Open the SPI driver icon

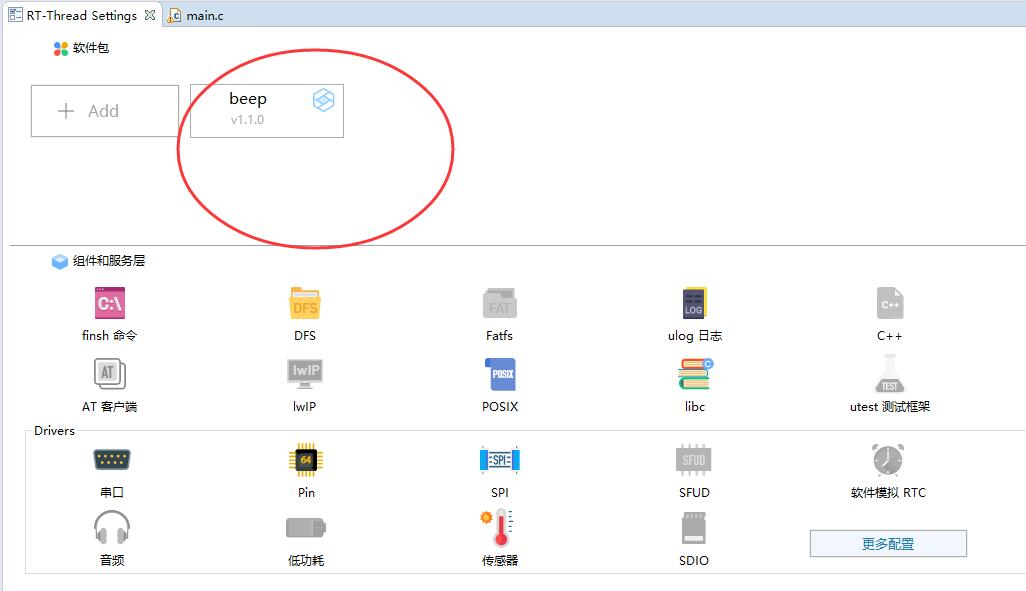pyautogui.click(x=500, y=460)
